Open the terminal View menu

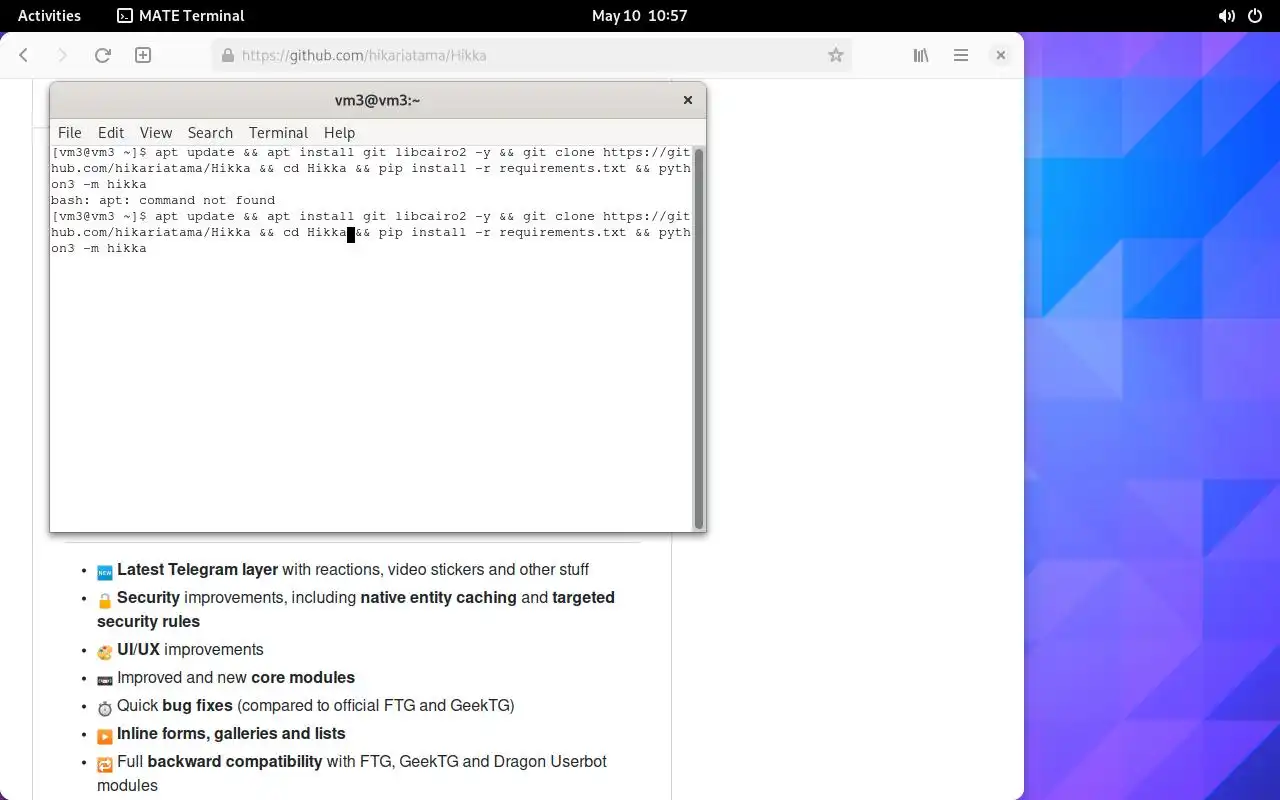[156, 133]
